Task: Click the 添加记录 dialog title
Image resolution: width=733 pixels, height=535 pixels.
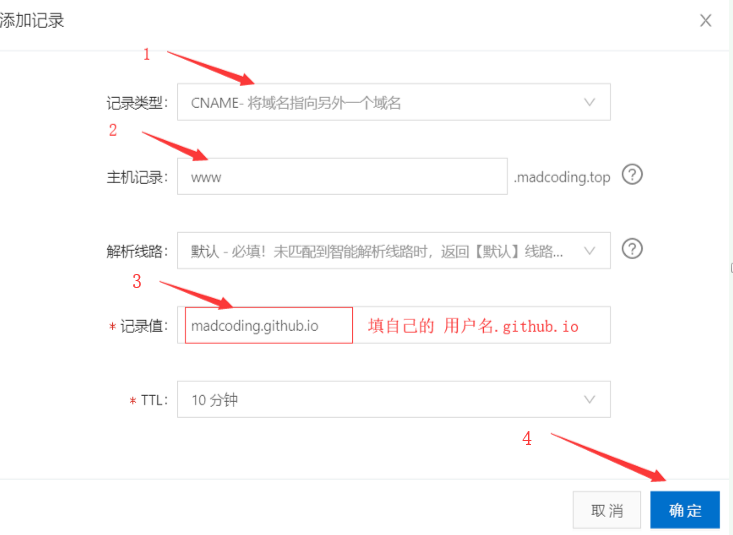Action: click(x=32, y=21)
